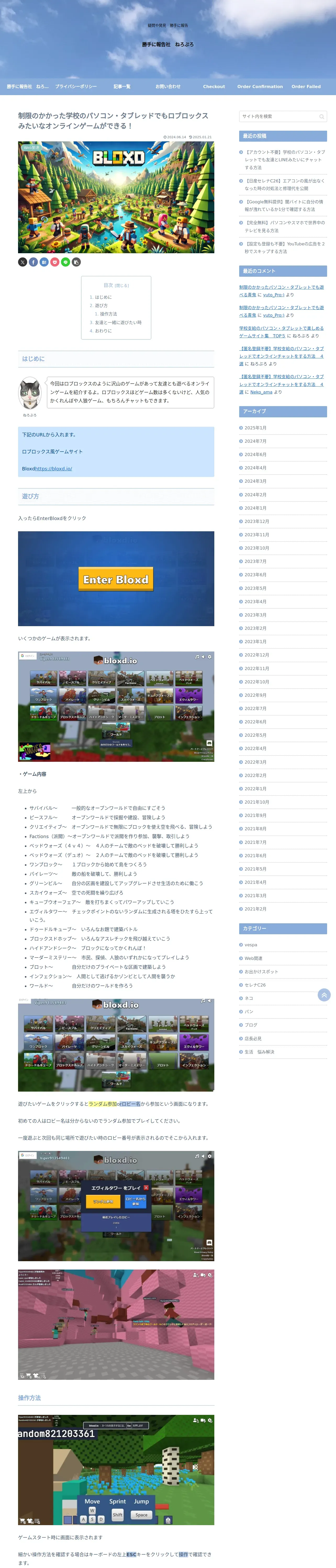Open Order Confirmation in the navigation bar
Image resolution: width=336 pixels, height=1568 pixels.
point(260,87)
